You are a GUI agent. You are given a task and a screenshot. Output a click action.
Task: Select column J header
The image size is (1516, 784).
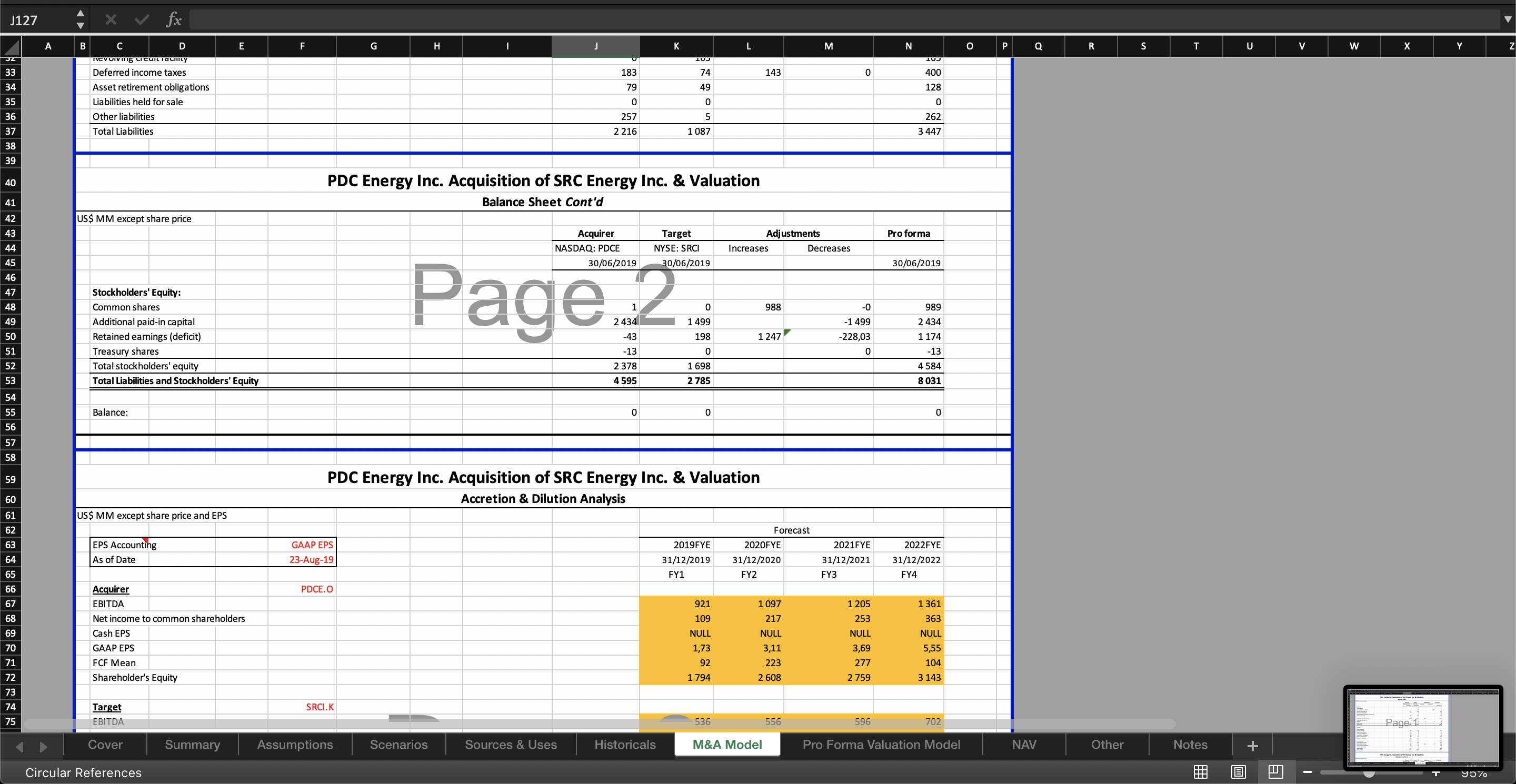click(595, 46)
